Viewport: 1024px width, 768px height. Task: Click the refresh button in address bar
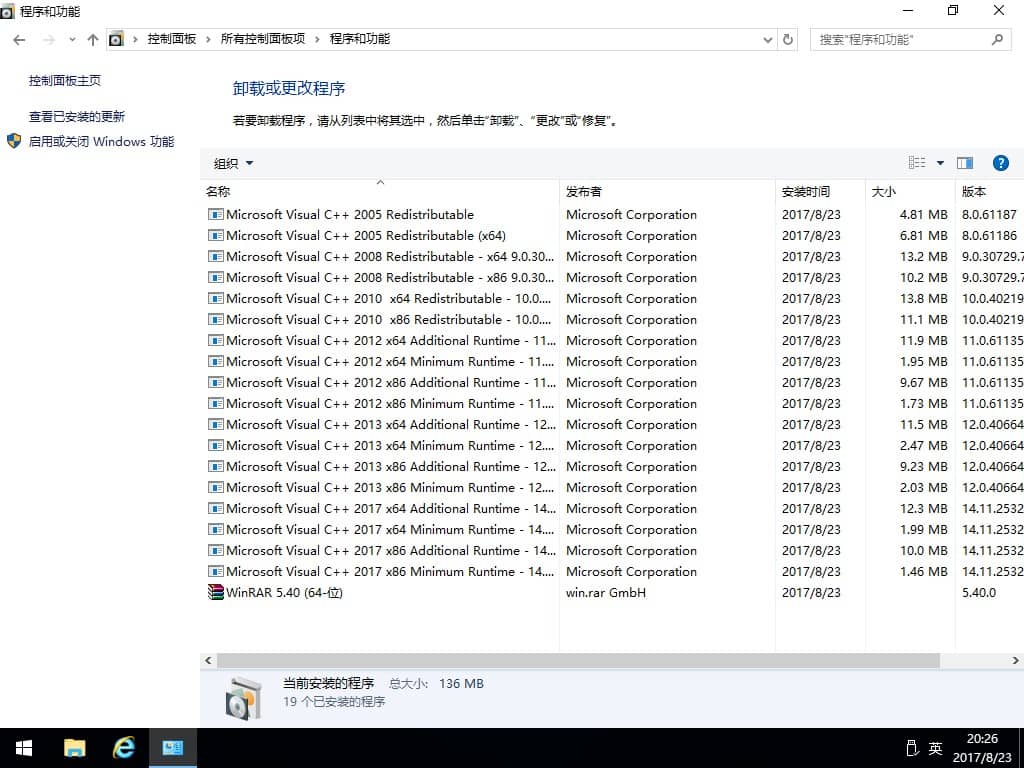pyautogui.click(x=788, y=40)
